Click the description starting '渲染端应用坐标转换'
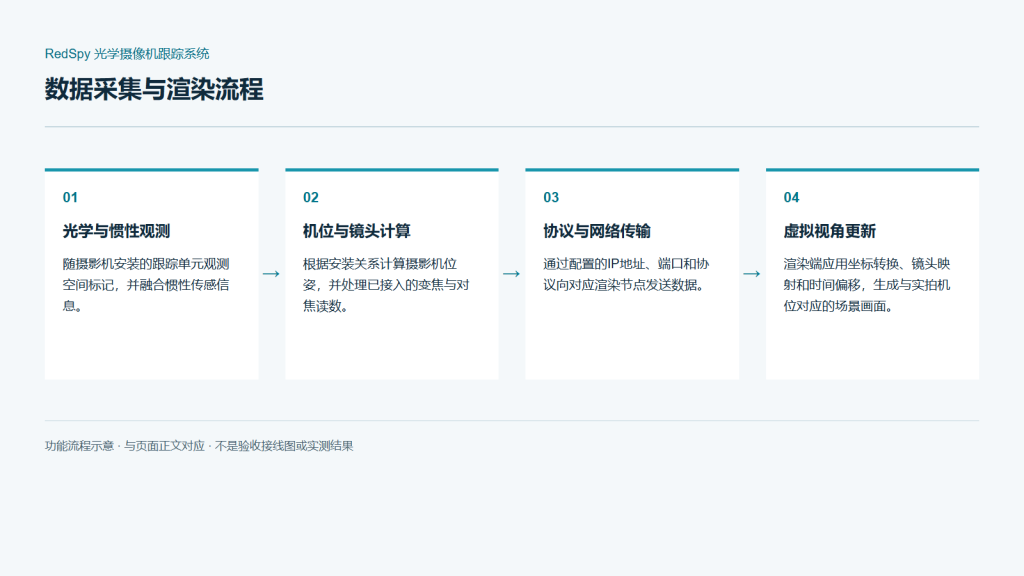The width and height of the screenshot is (1024, 576). [x=867, y=285]
